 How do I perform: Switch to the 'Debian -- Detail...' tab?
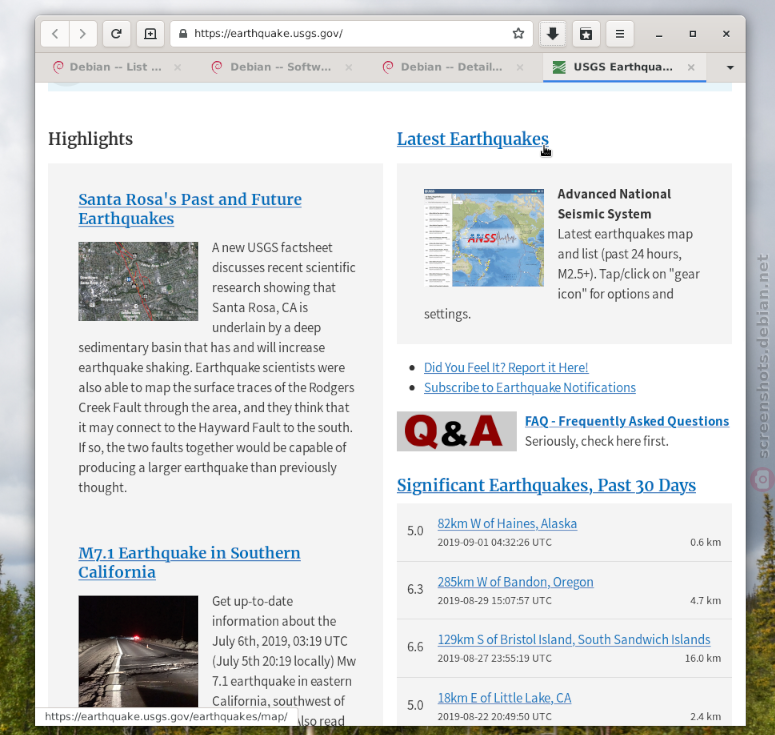[x=451, y=67]
